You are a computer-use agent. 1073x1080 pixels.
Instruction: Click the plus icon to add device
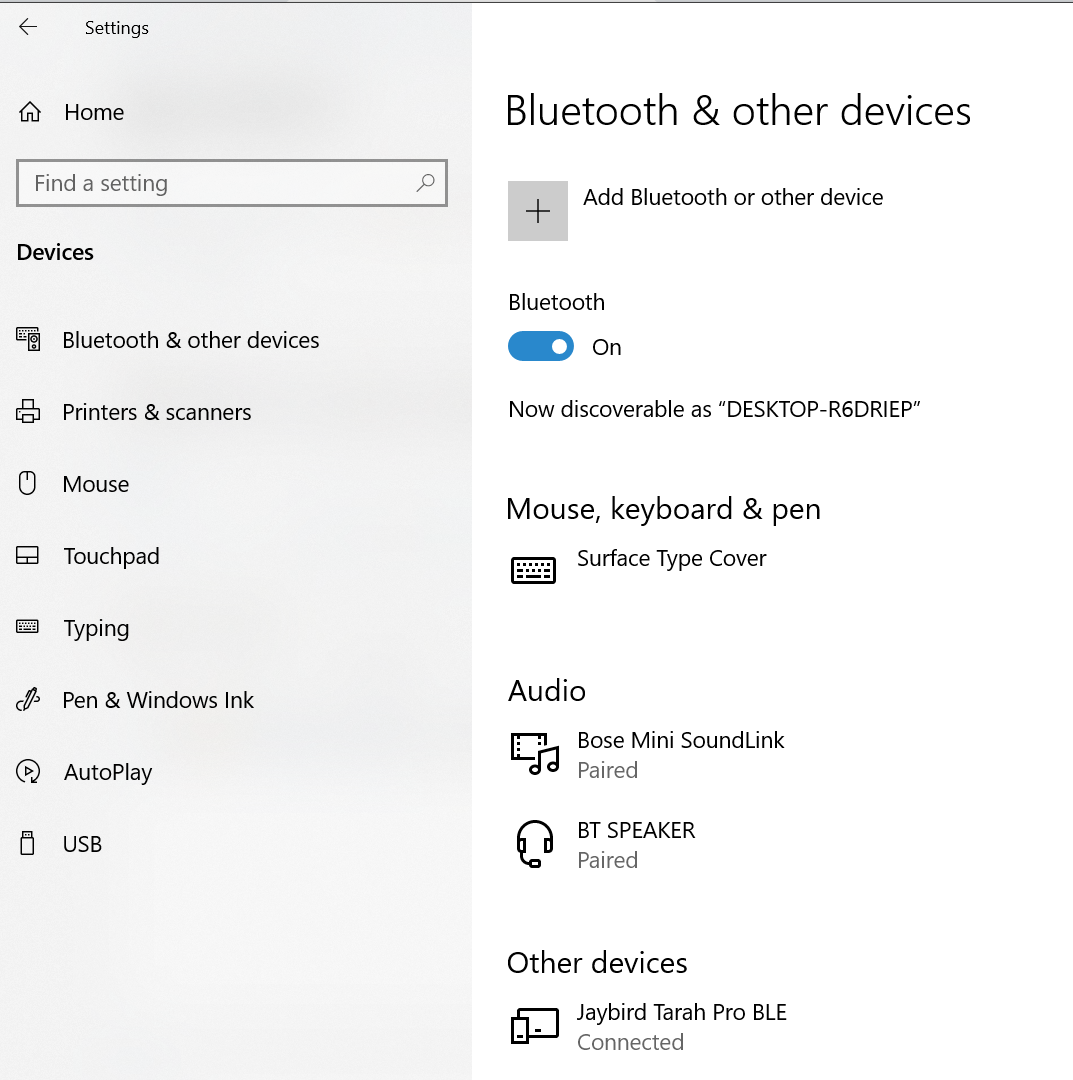click(538, 211)
